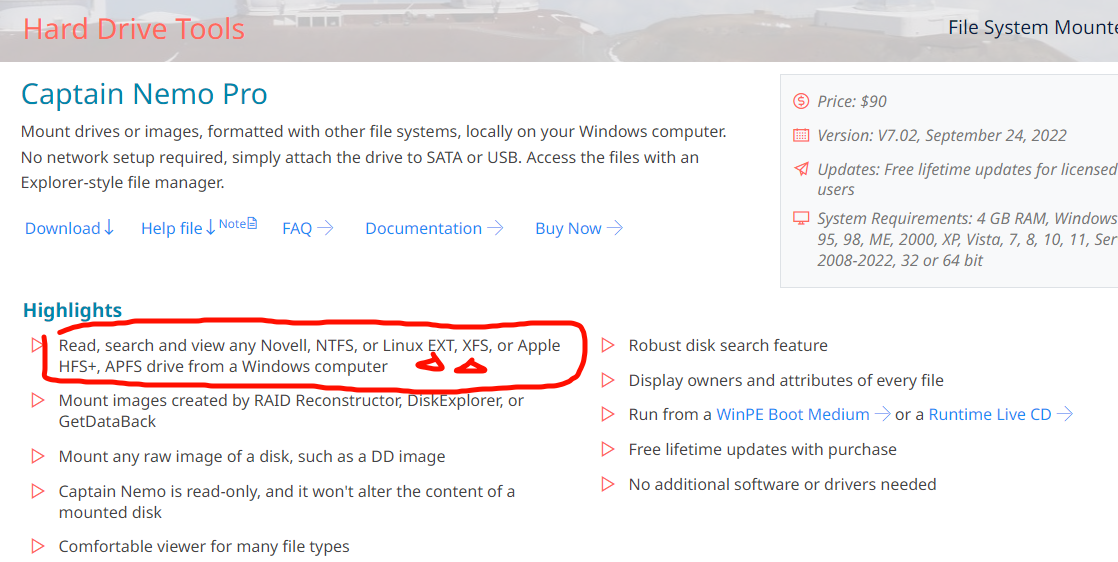Click the Buy Now link
1118x562 pixels.
pos(579,228)
